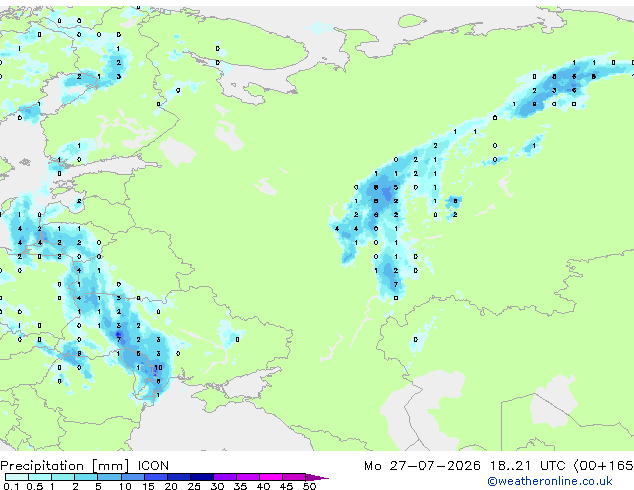Image resolution: width=634 pixels, height=490 pixels.
Task: Click the 'Mo 27-07-2026' date text
Action: [x=422, y=466]
